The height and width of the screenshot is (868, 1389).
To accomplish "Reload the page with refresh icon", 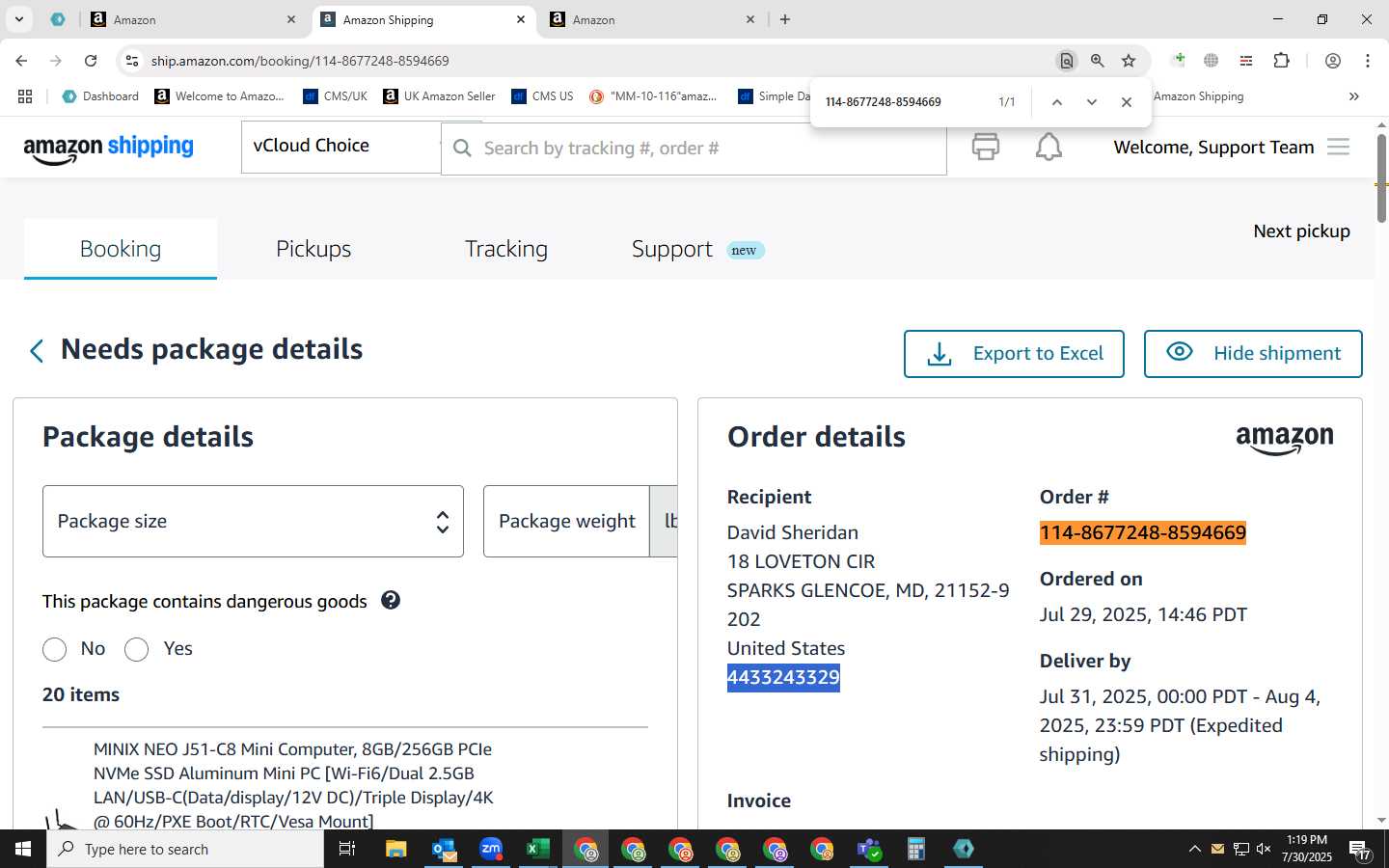I will [x=91, y=61].
